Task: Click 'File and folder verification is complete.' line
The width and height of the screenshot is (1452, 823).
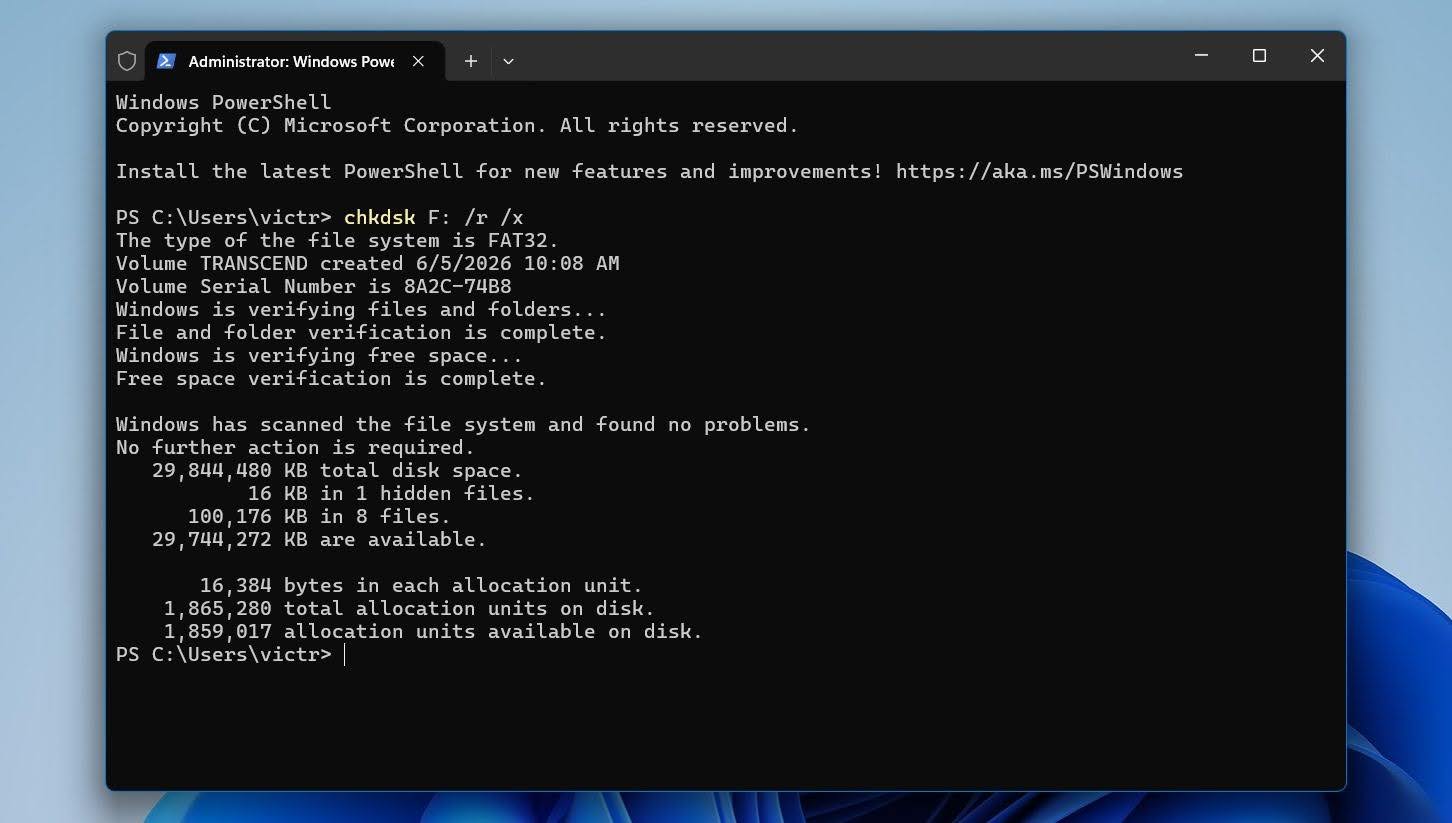Action: pyautogui.click(x=361, y=332)
